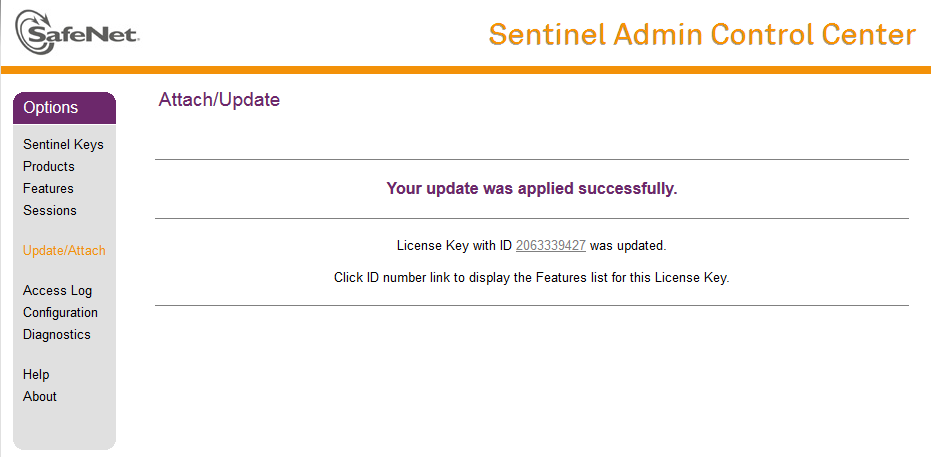Screen dimensions: 931x457
Task: Open the Update/Attach page
Action: coord(64,250)
